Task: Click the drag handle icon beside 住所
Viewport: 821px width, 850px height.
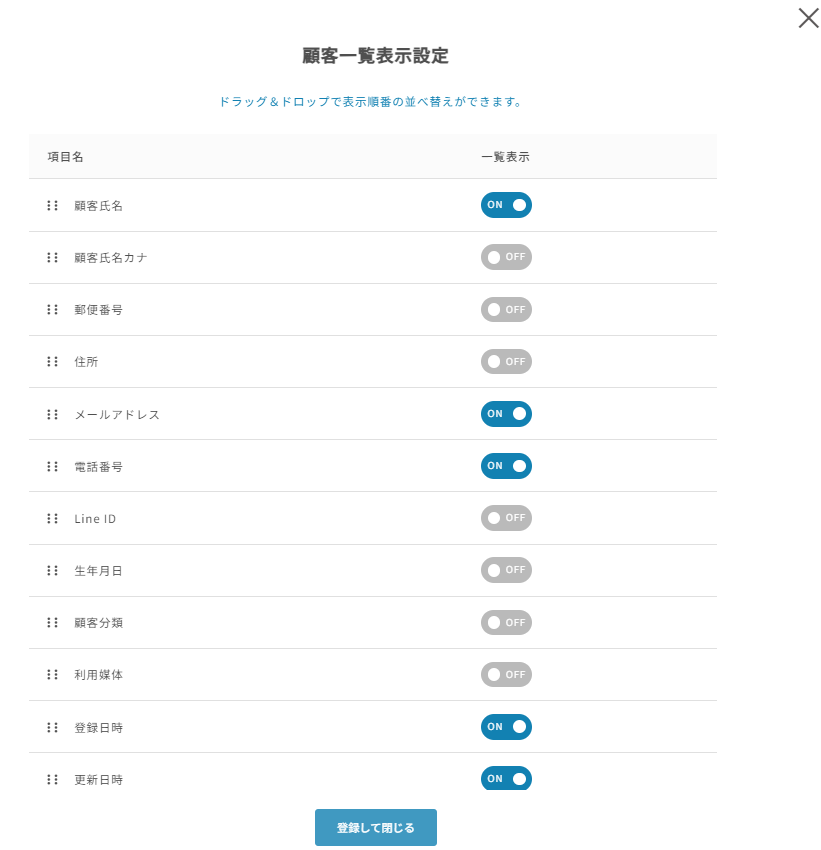Action: [53, 362]
